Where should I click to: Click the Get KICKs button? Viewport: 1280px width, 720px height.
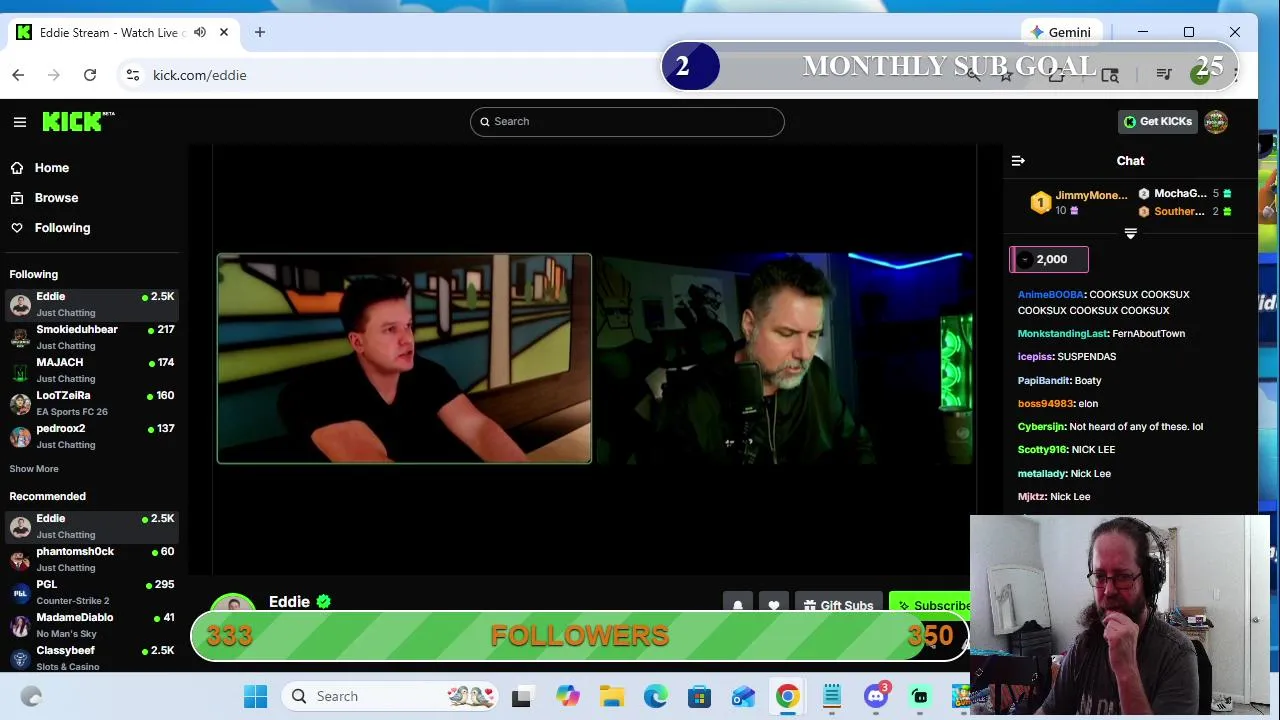pos(1157,121)
